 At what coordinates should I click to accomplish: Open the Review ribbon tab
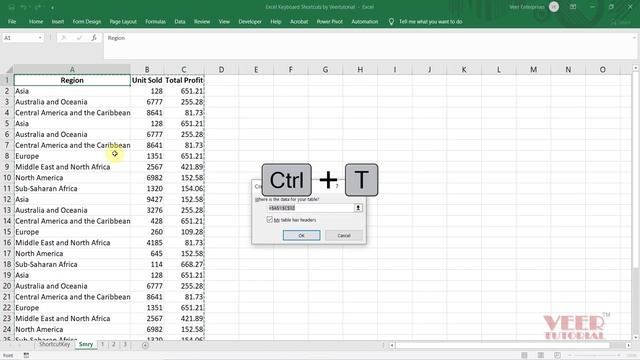click(202, 22)
